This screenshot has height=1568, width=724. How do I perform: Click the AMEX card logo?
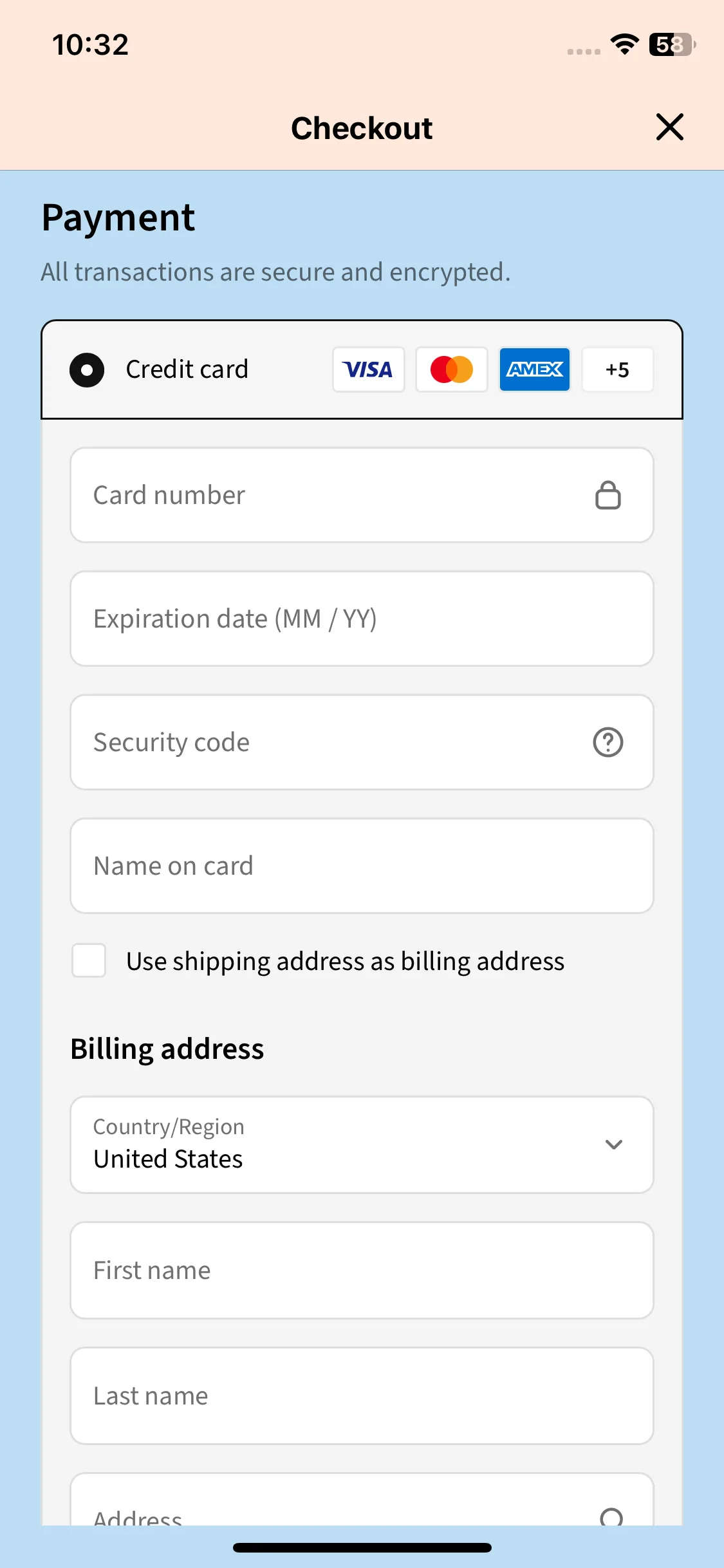click(534, 369)
